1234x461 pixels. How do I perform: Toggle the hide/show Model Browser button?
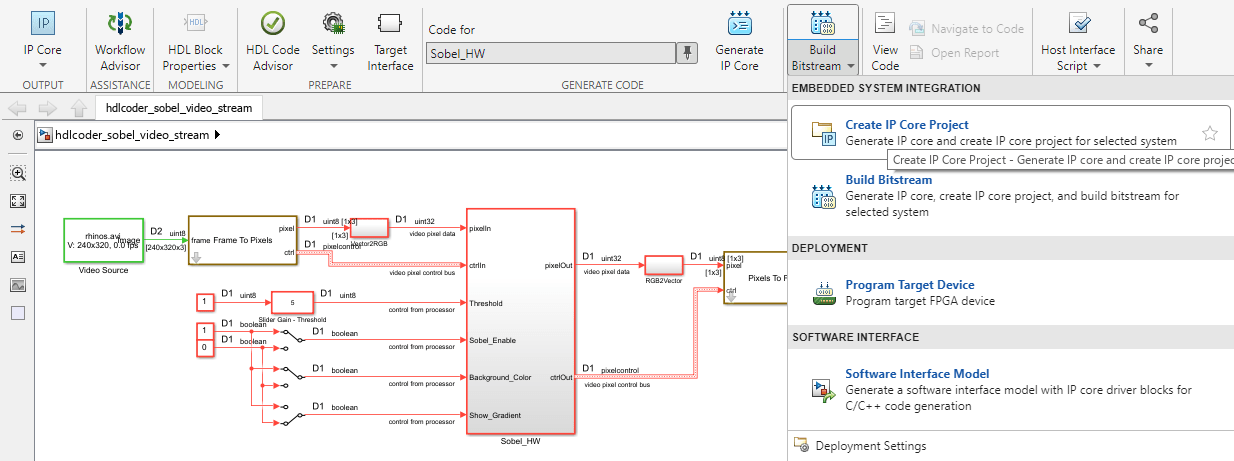(x=17, y=135)
